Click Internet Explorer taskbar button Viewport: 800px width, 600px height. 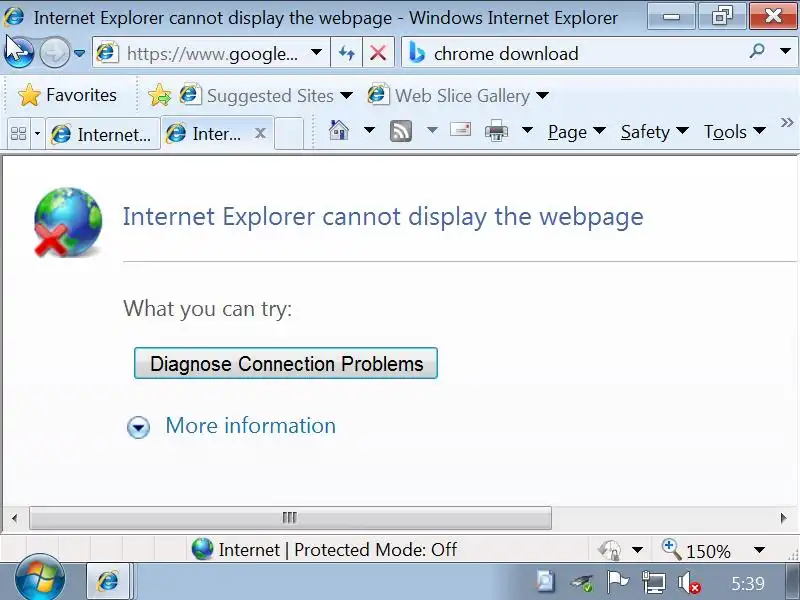(108, 581)
